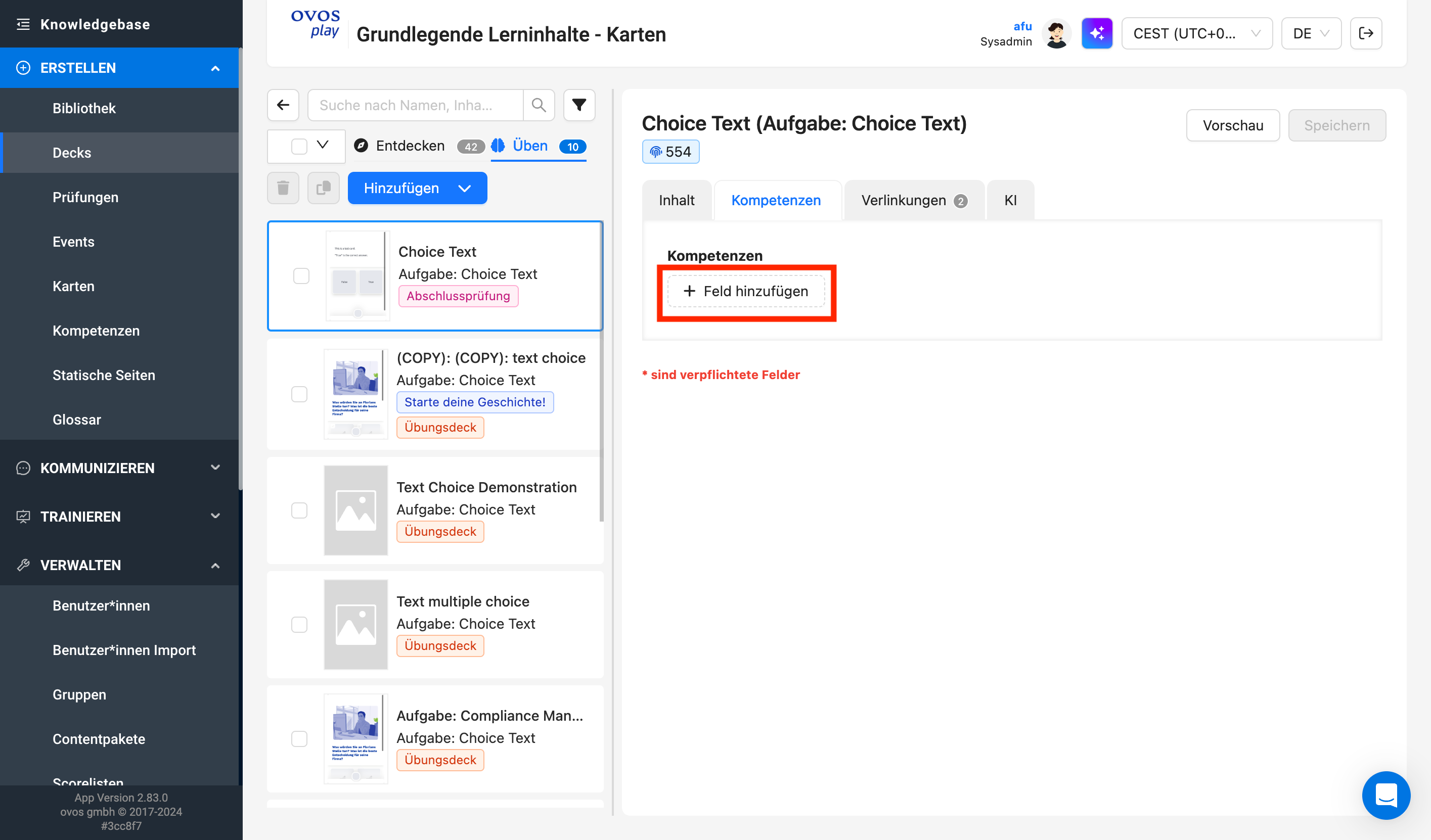Click the fingerprint ID 554 badge

(x=670, y=152)
